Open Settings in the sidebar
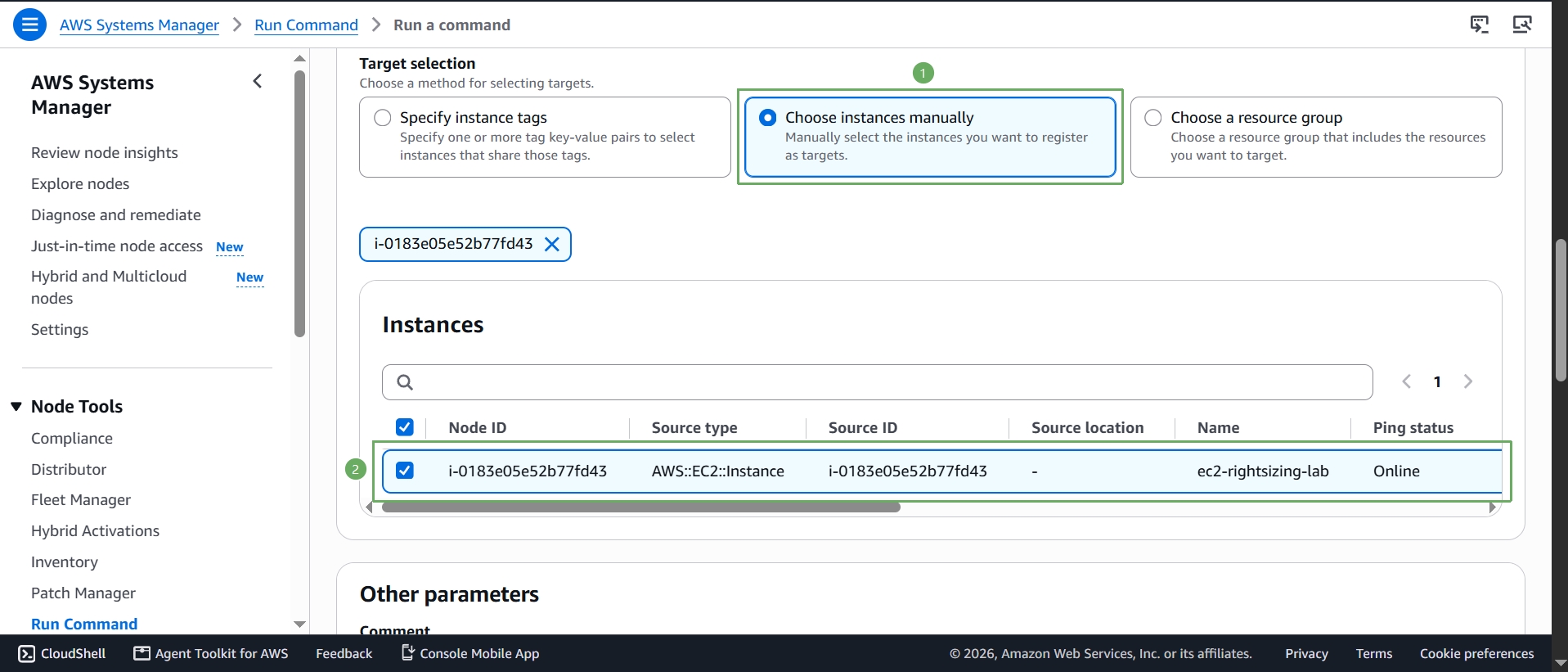Image resolution: width=1568 pixels, height=672 pixels. (60, 330)
